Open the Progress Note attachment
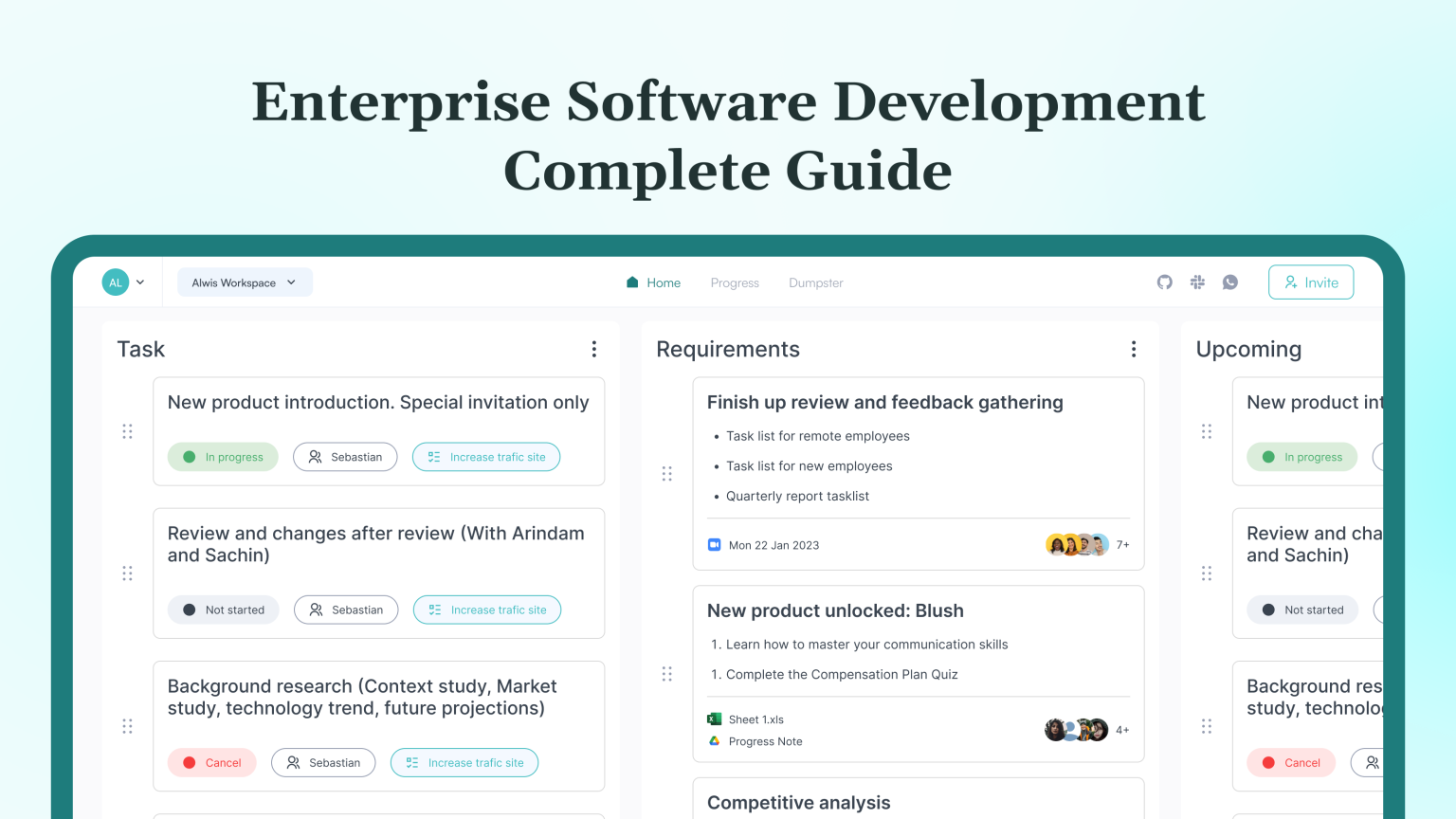The width and height of the screenshot is (1456, 819). pos(766,741)
